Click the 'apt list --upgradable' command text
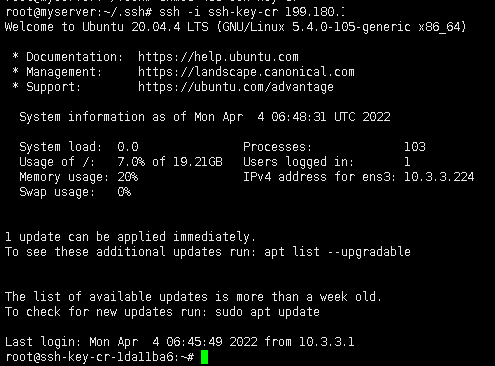This screenshot has height=366, width=495. [x=337, y=252]
